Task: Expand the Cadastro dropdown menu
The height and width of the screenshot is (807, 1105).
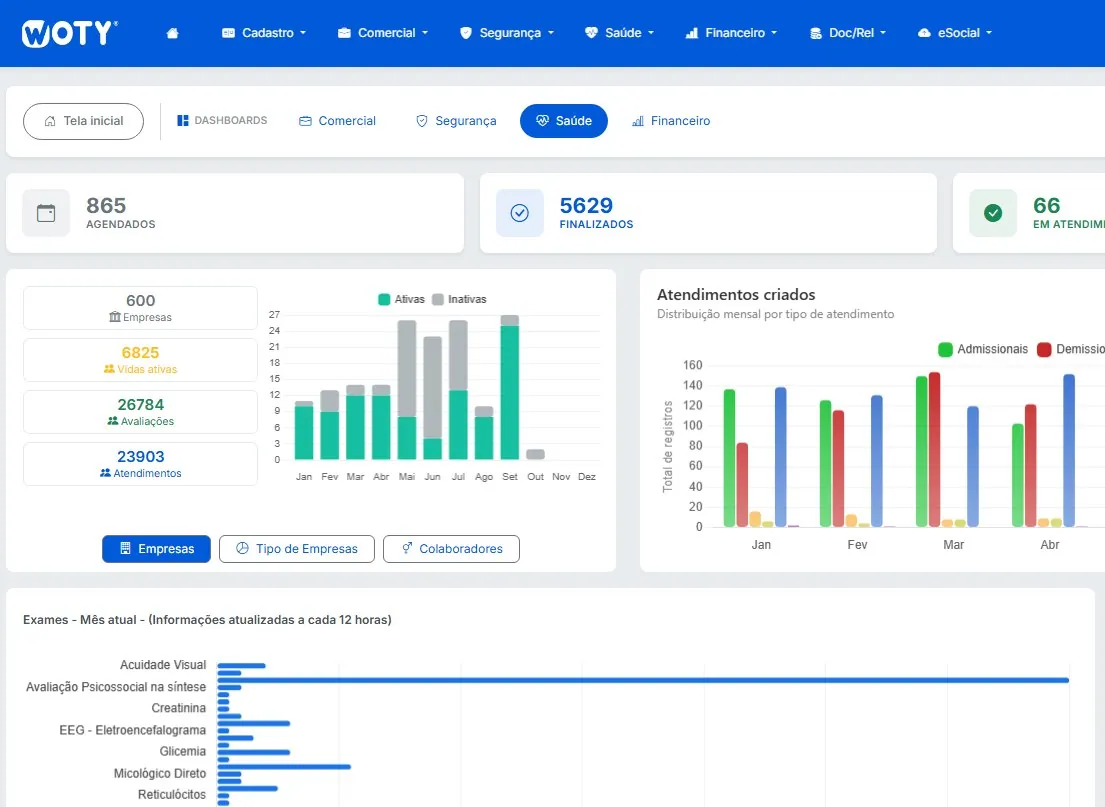Action: [303, 33]
